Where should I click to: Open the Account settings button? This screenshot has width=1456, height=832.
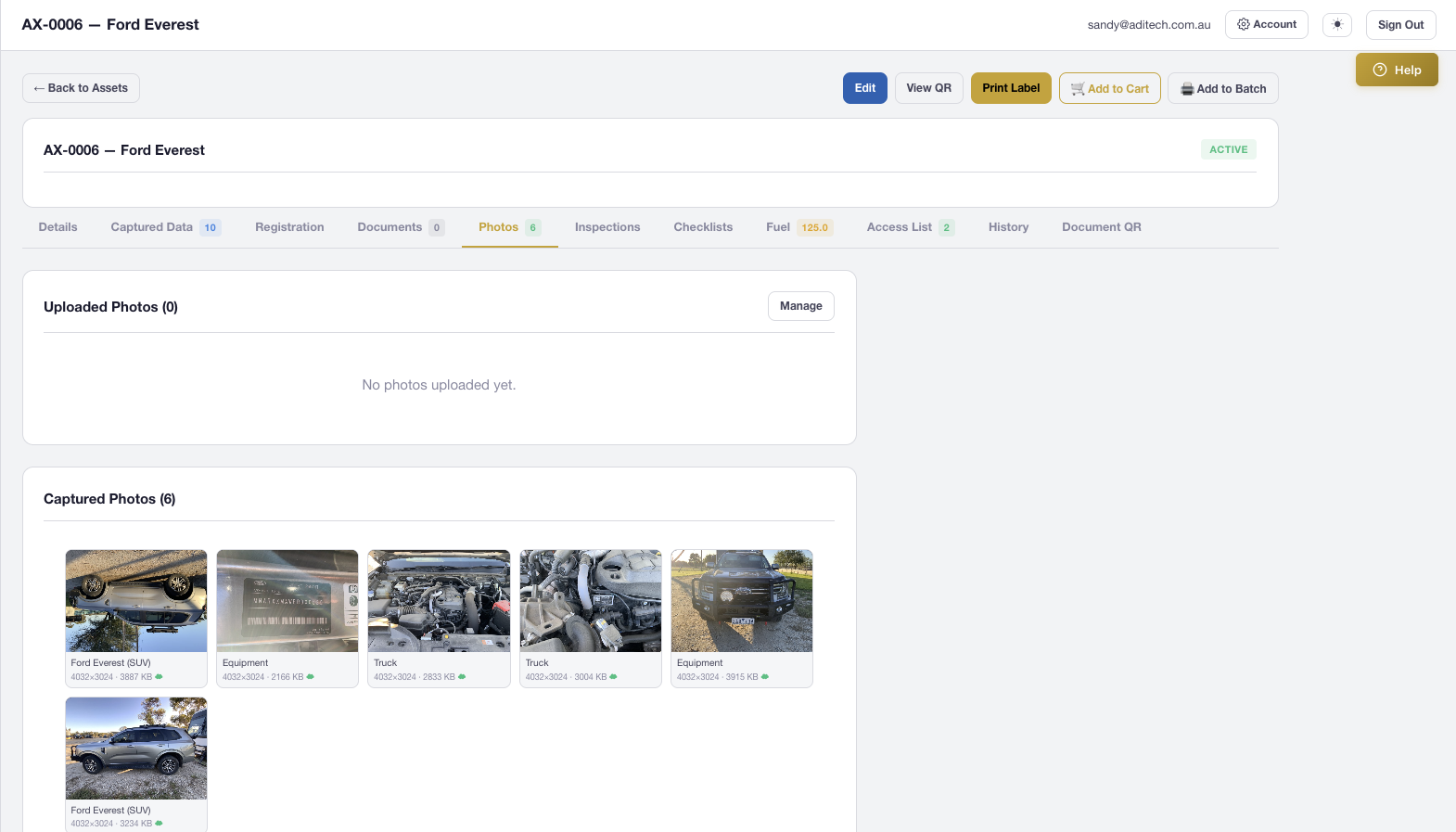click(x=1267, y=25)
